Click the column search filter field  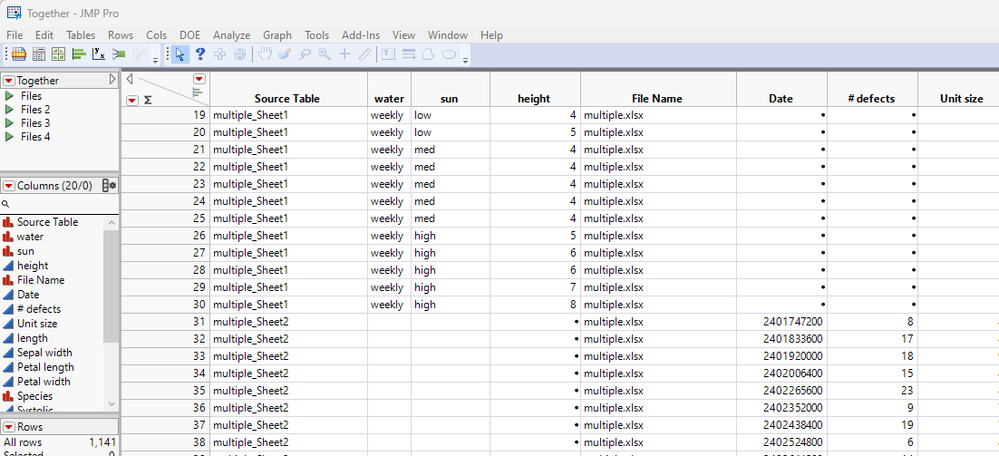coord(60,204)
